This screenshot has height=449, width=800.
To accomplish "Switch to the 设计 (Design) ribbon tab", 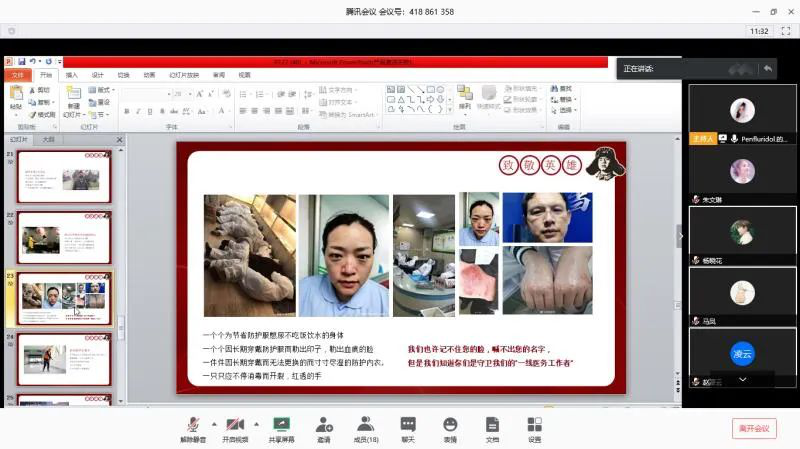I will tap(97, 75).
